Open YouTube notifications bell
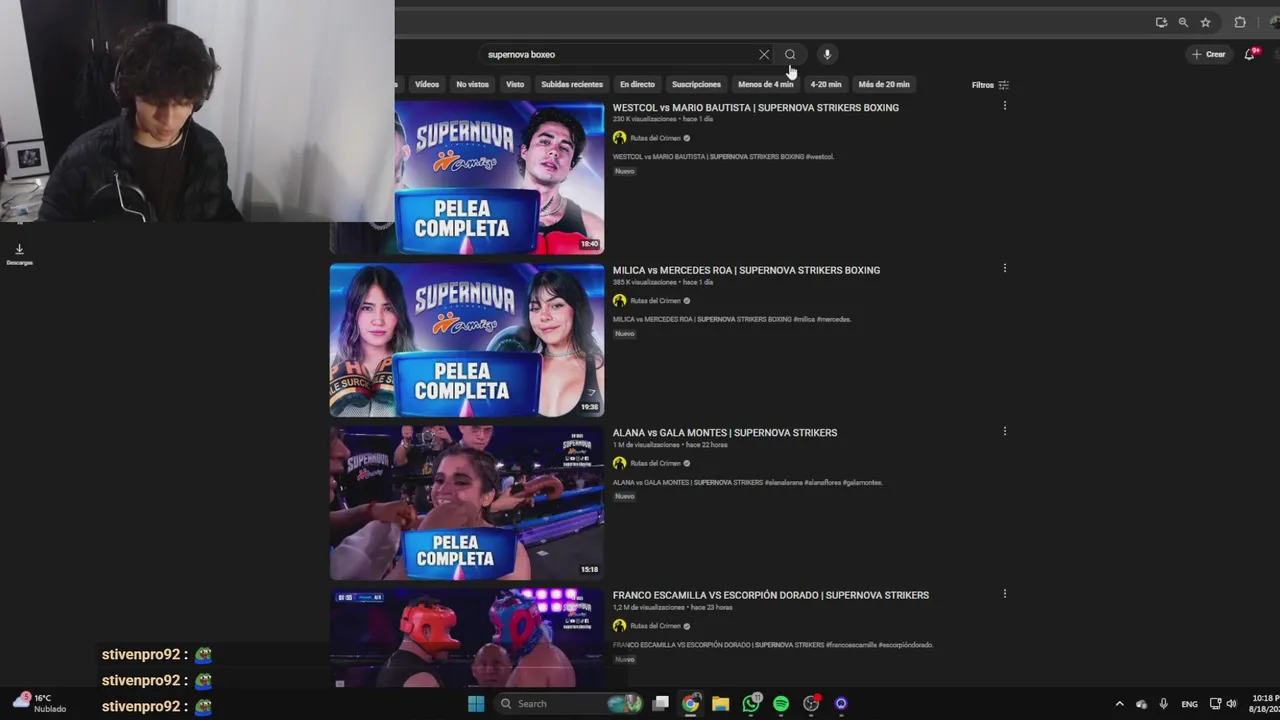This screenshot has height=720, width=1280. pyautogui.click(x=1250, y=54)
